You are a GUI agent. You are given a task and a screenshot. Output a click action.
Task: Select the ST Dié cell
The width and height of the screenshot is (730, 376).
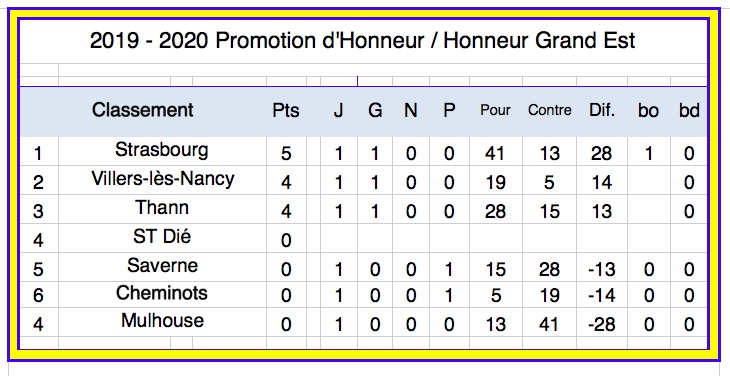[x=162, y=237]
